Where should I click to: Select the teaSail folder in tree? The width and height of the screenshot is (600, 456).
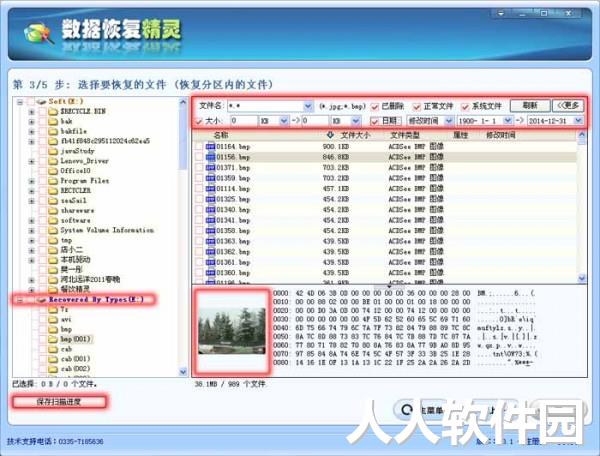pos(73,201)
